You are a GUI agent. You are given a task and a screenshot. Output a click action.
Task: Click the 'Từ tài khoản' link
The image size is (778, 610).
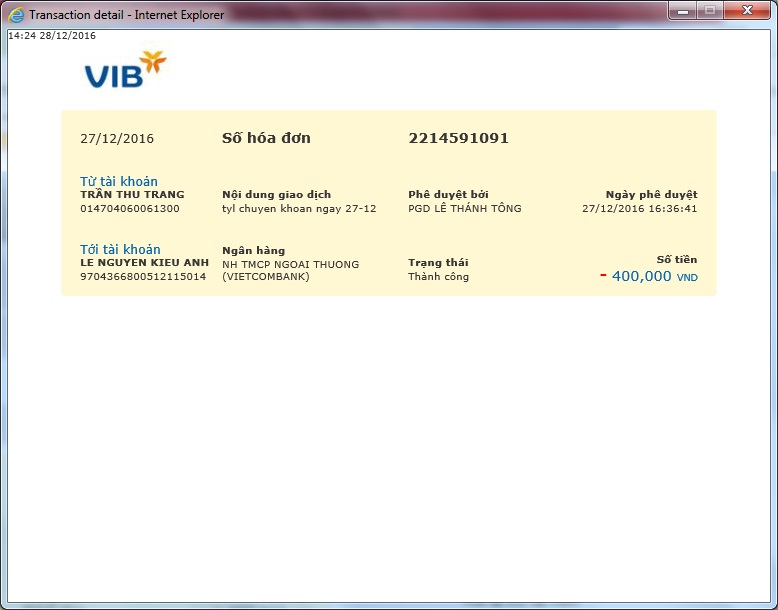pyautogui.click(x=119, y=181)
